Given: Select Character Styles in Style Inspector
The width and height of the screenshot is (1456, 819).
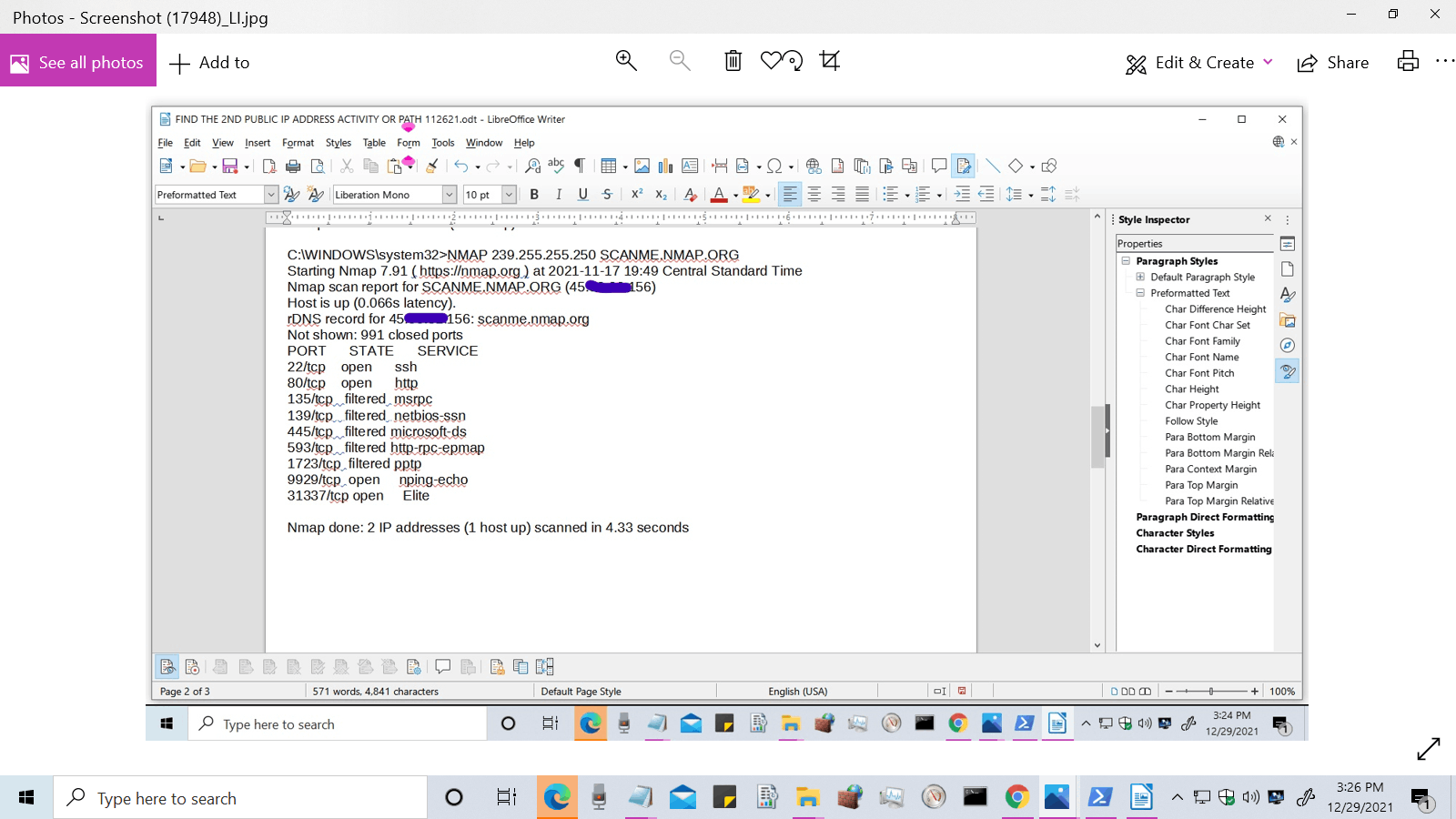Looking at the screenshot, I should [x=1175, y=533].
